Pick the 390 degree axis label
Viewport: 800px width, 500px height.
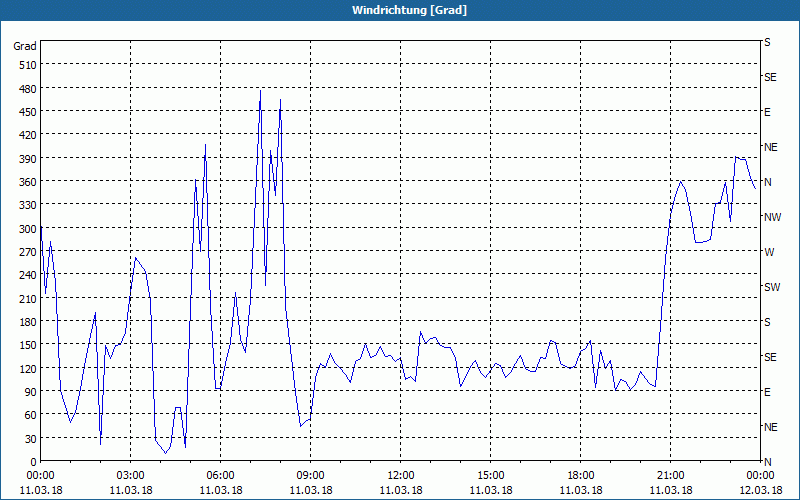[28, 159]
